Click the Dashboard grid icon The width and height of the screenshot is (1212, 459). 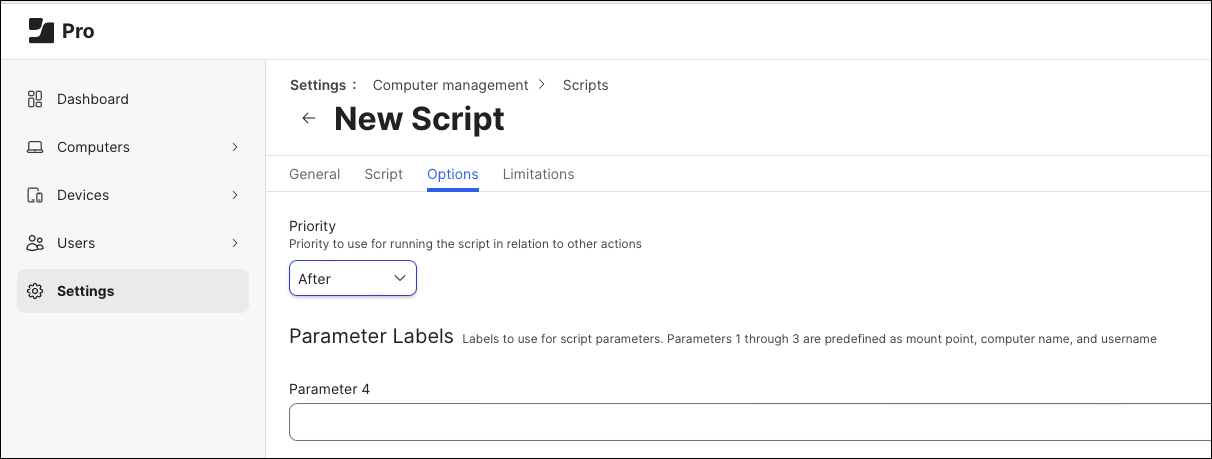[x=35, y=99]
